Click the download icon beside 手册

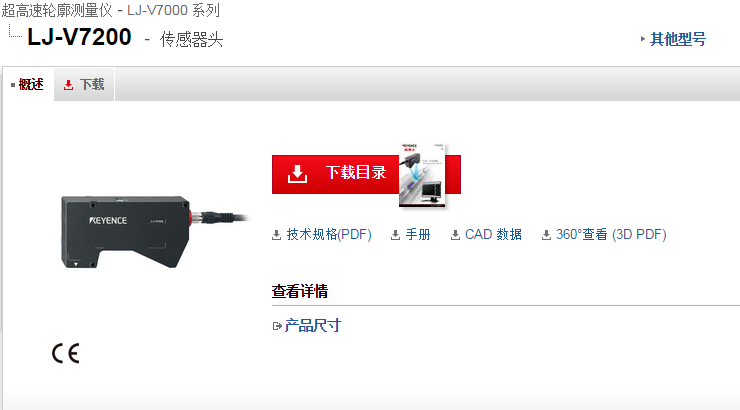pos(395,235)
